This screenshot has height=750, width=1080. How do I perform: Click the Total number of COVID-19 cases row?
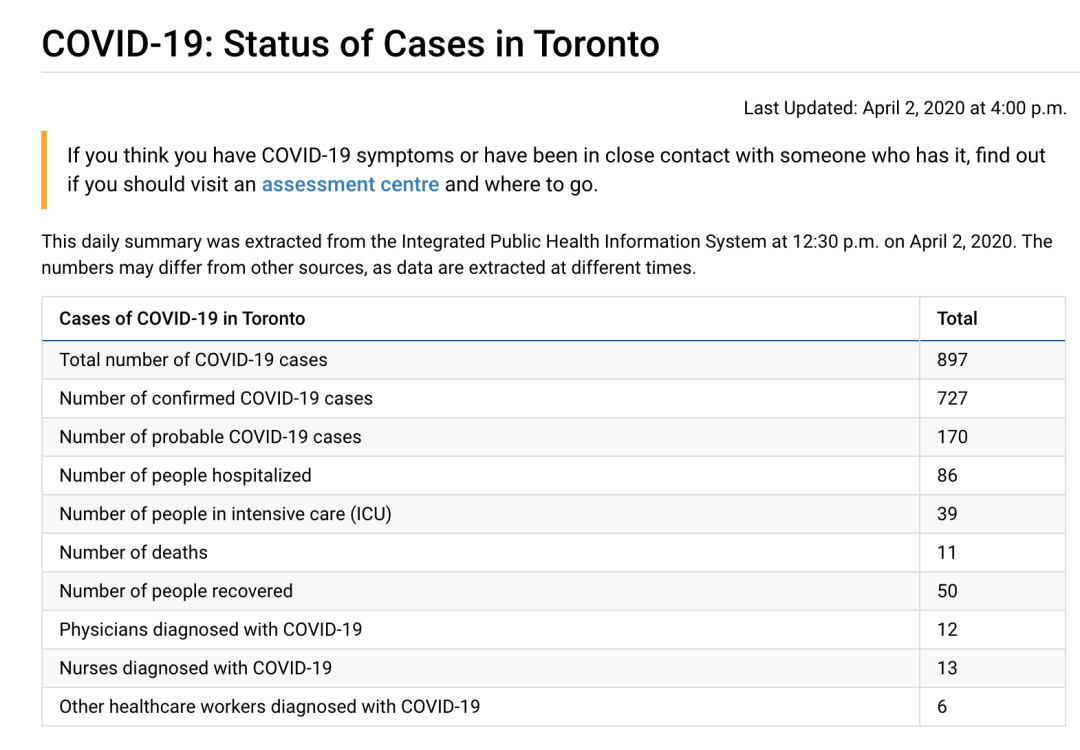point(553,360)
